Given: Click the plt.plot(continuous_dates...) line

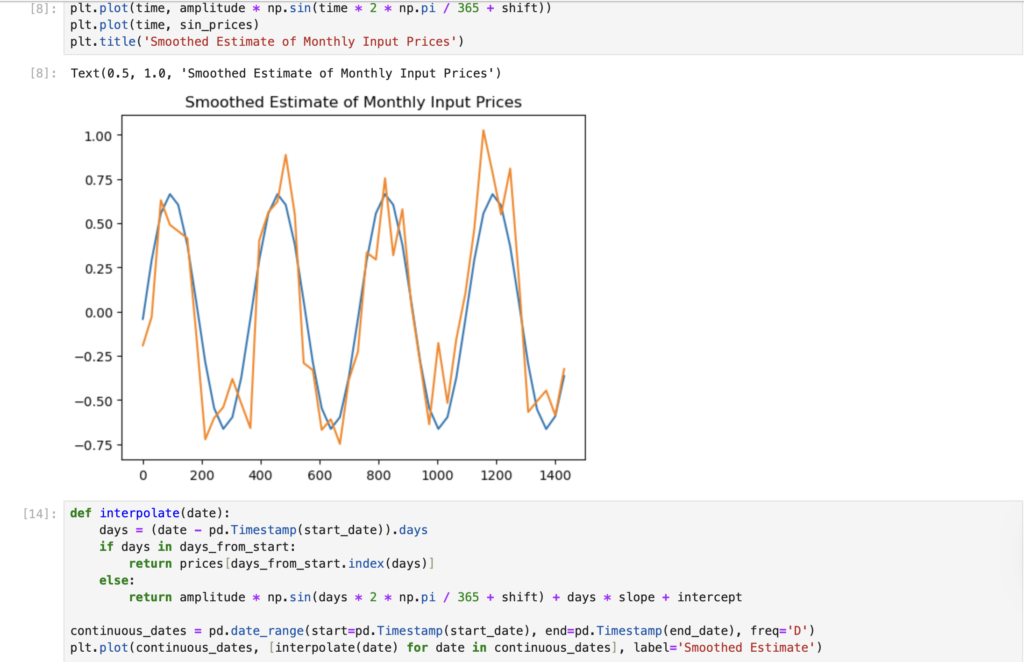Looking at the screenshot, I should [445, 648].
